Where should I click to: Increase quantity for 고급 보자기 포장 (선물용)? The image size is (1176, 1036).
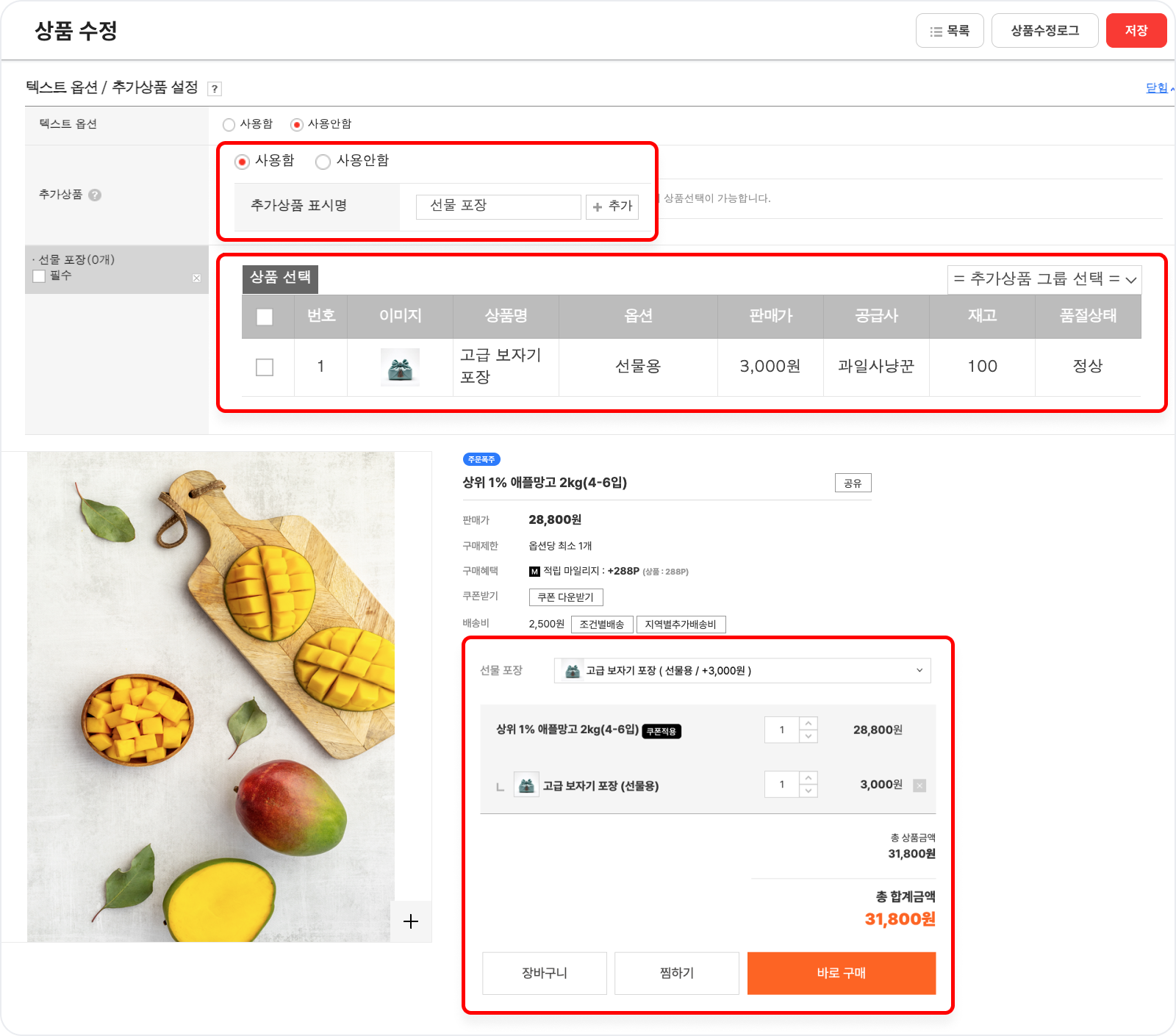click(x=808, y=778)
